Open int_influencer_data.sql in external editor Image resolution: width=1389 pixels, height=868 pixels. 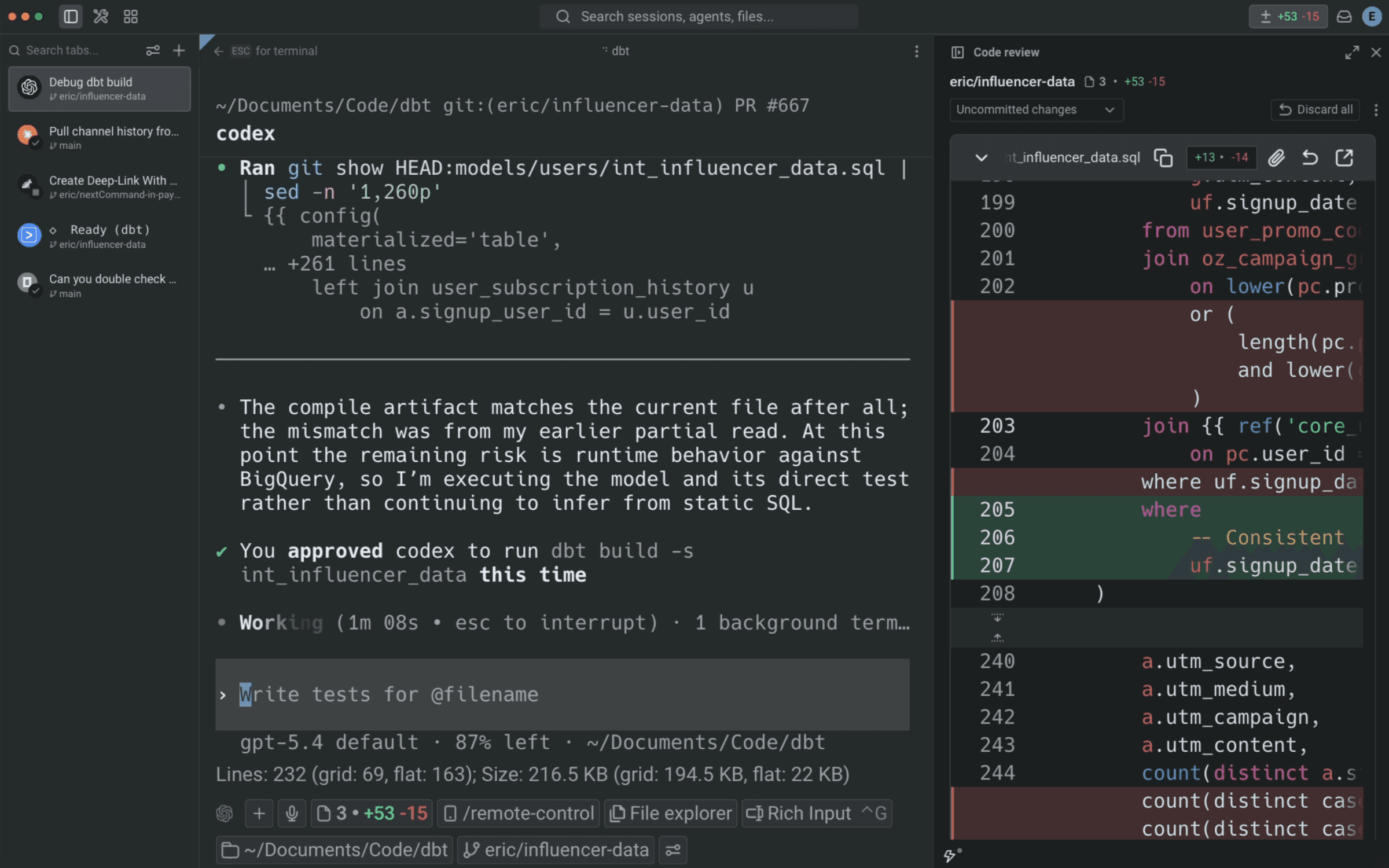coord(1344,157)
